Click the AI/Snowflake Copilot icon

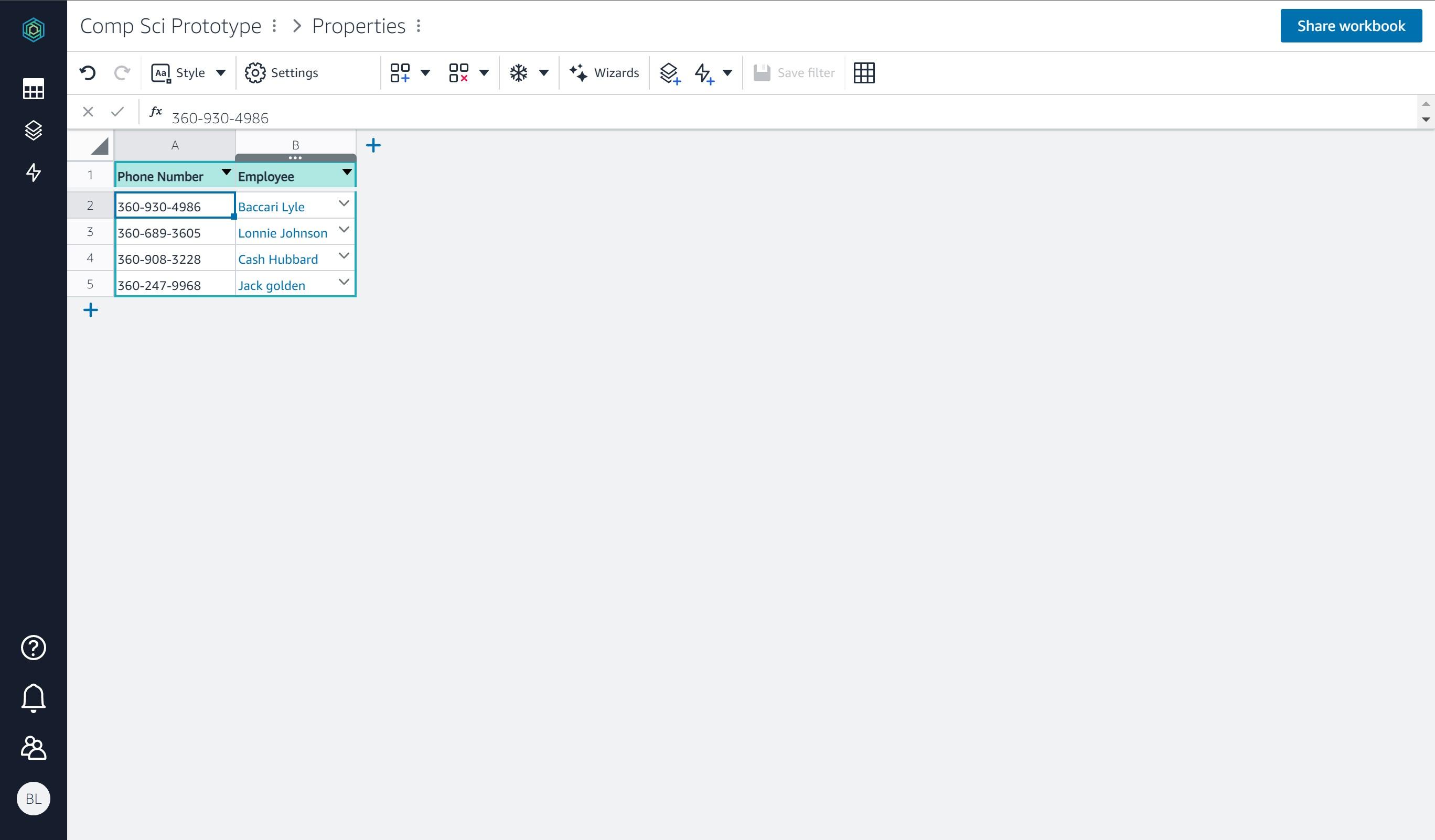pos(518,72)
